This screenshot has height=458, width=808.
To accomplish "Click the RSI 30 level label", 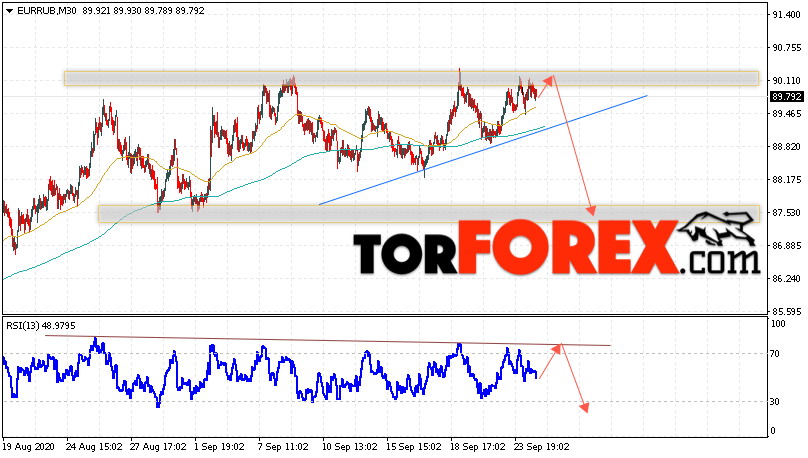I will (775, 402).
